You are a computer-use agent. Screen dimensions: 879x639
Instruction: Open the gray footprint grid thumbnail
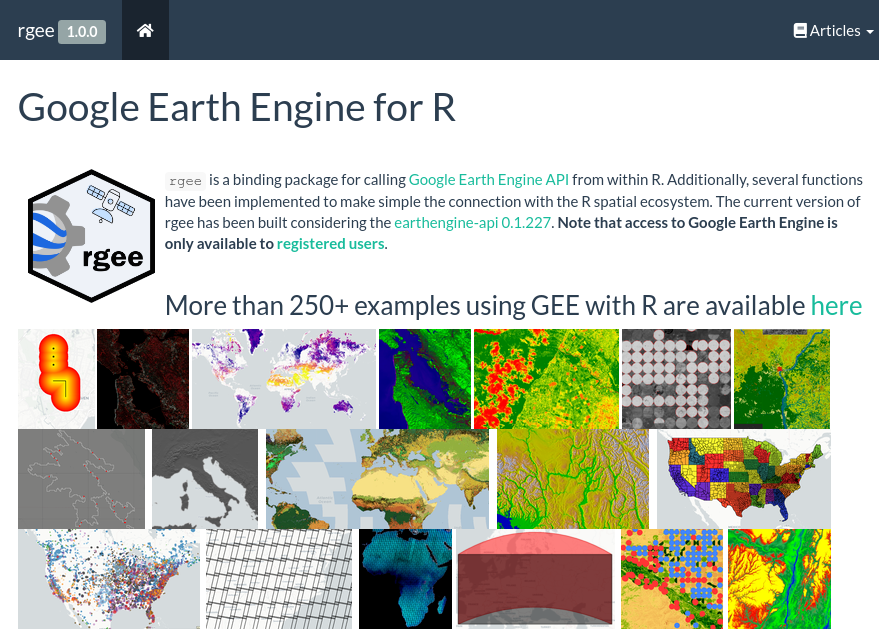(x=279, y=579)
